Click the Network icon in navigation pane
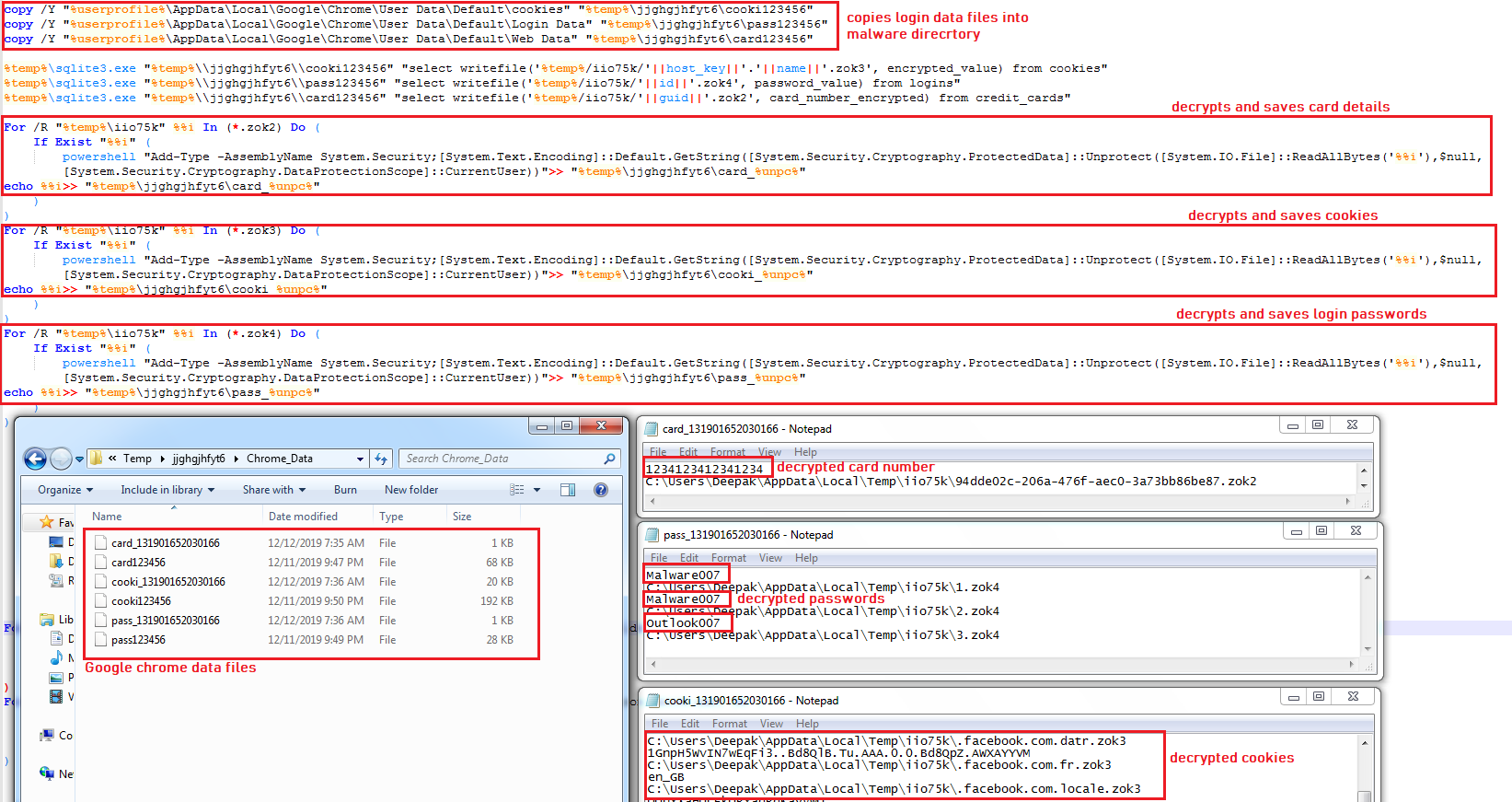The width and height of the screenshot is (1512, 802). coord(47,773)
